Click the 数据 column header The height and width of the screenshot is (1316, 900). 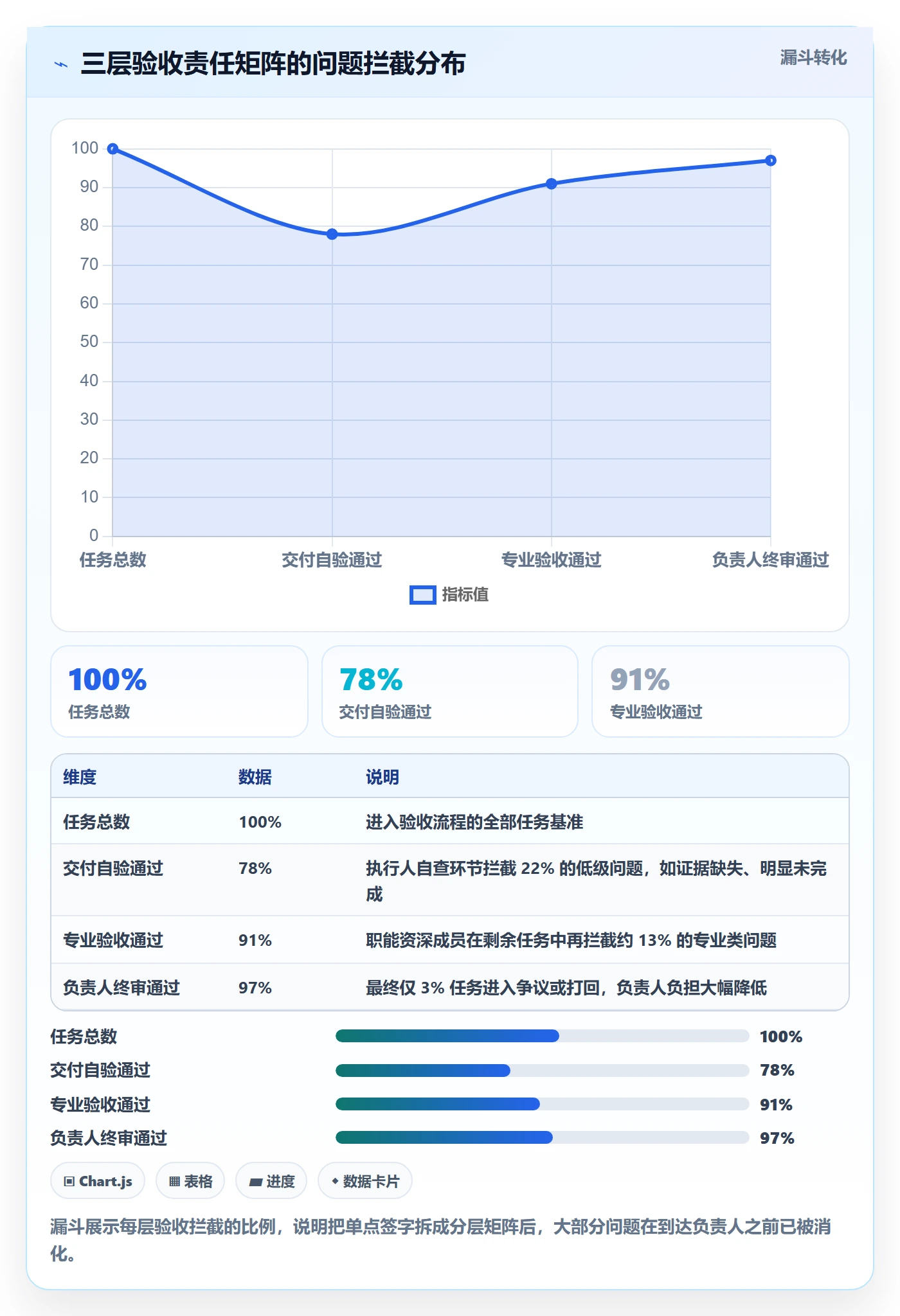tap(255, 778)
